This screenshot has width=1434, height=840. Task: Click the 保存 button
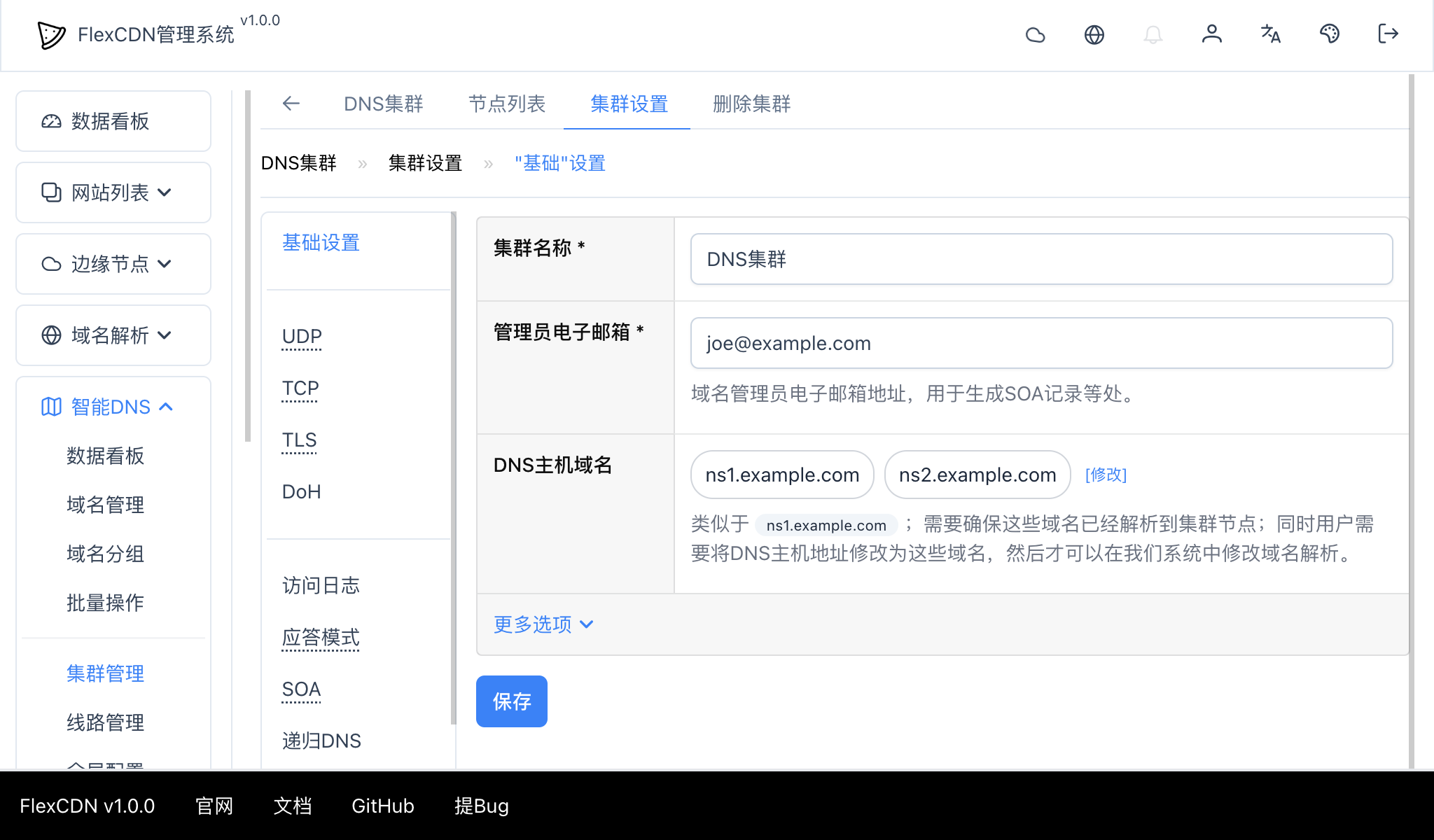point(511,701)
